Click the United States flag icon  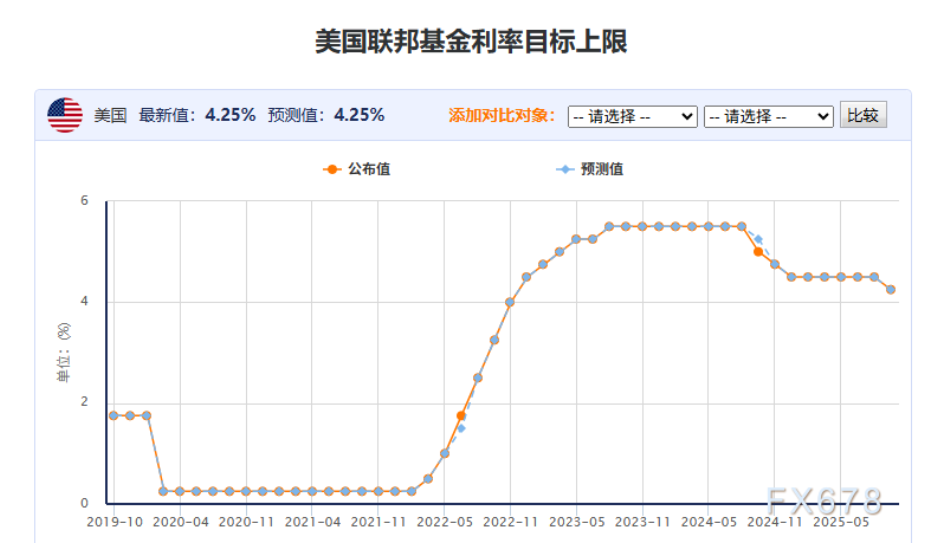tap(65, 115)
